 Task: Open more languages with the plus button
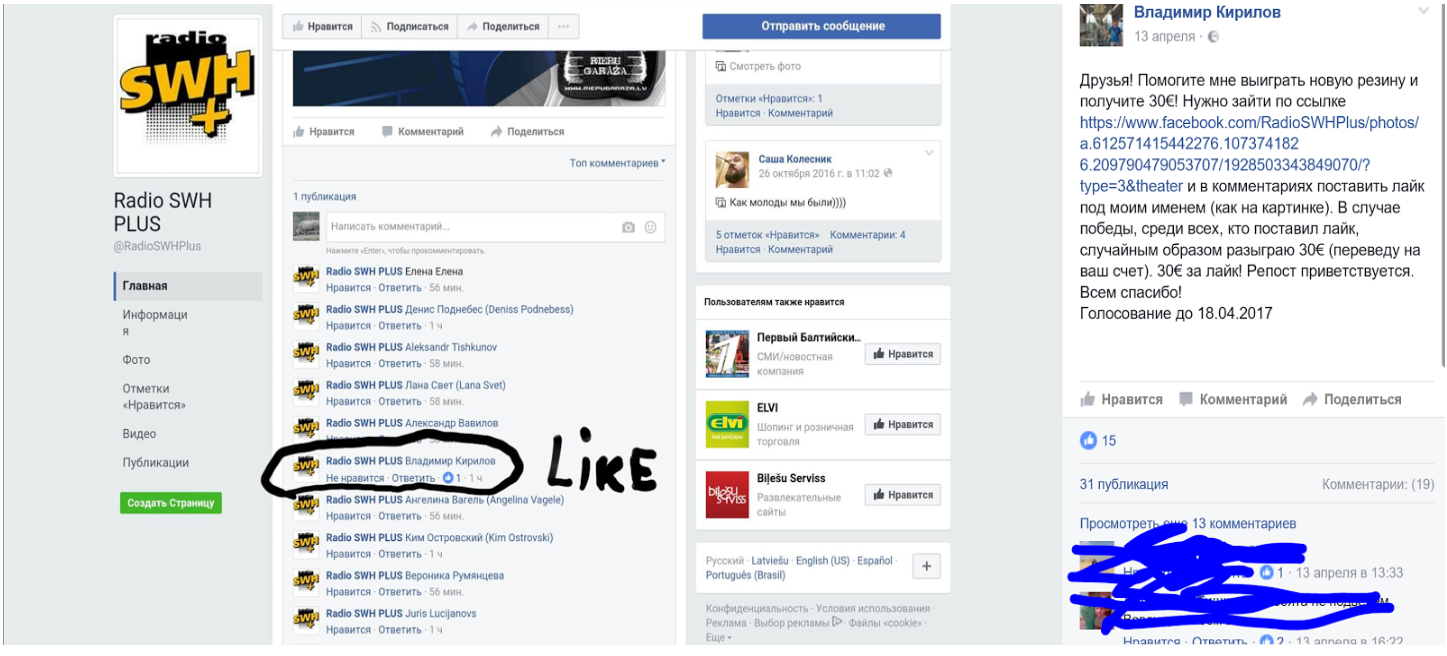point(927,566)
